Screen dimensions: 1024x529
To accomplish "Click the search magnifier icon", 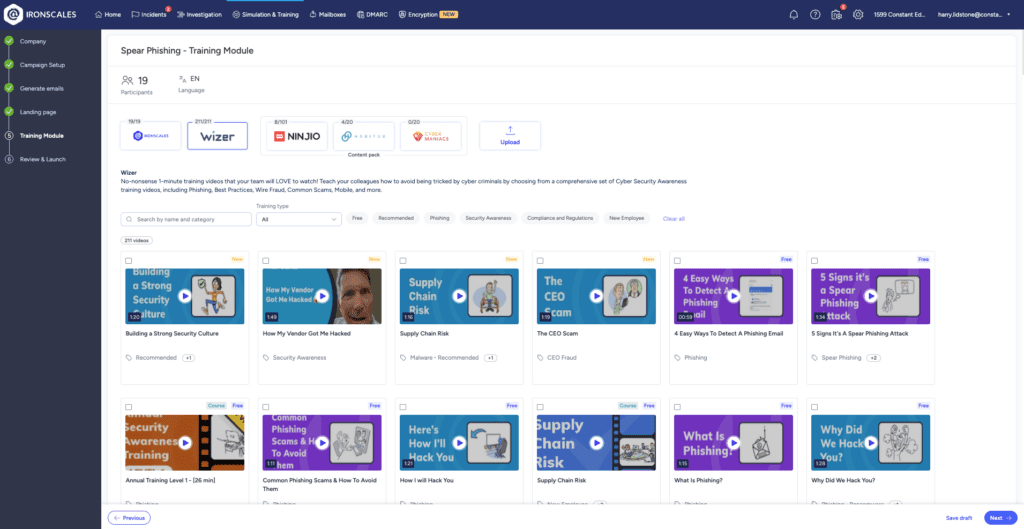I will coord(130,219).
